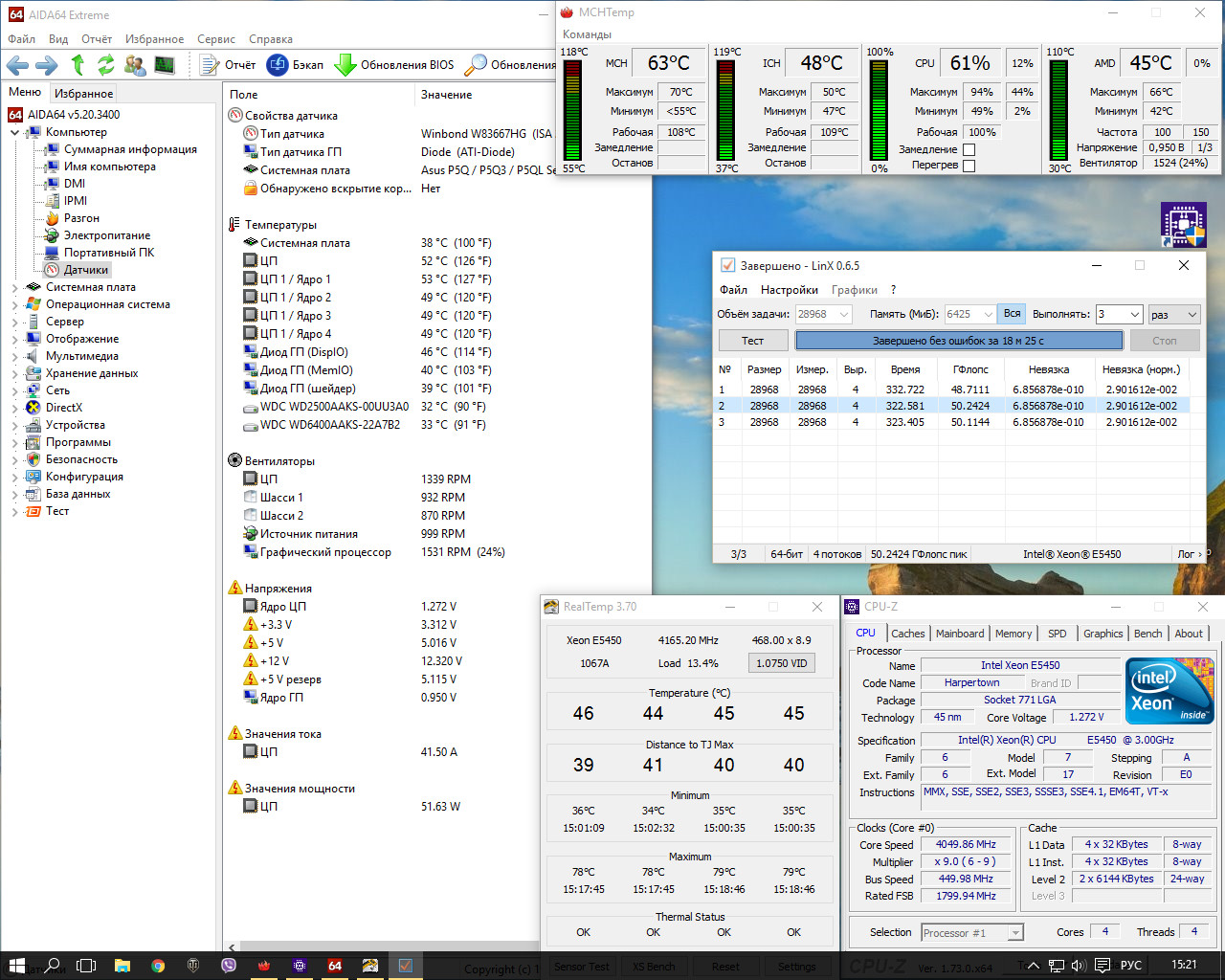Screen dimensions: 1225x980
Task: Go back using AIDA64 toolbar back arrow
Action: [17, 65]
